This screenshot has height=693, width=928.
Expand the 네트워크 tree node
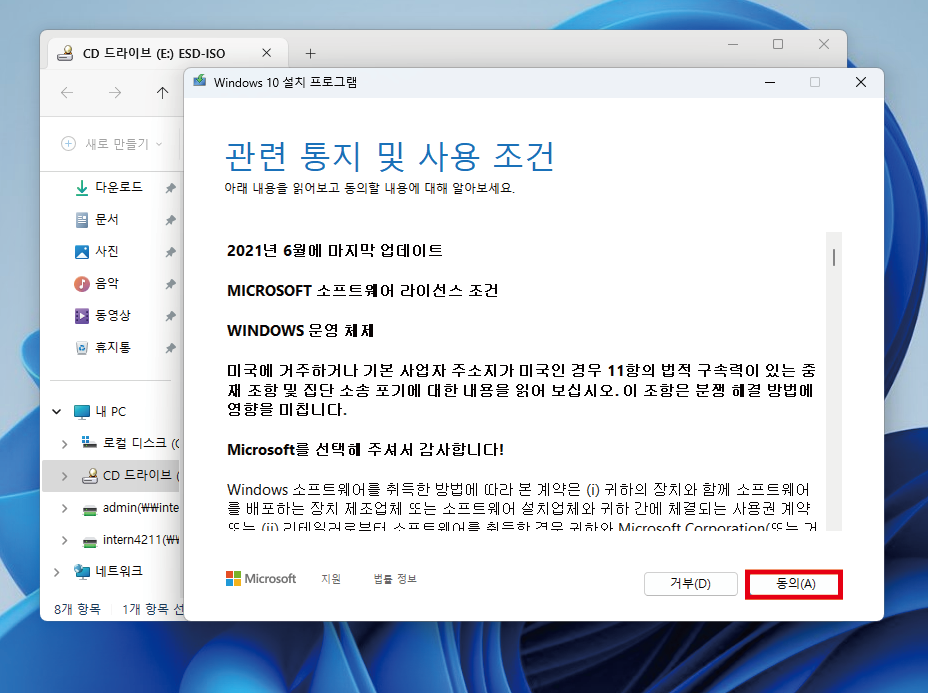click(57, 572)
